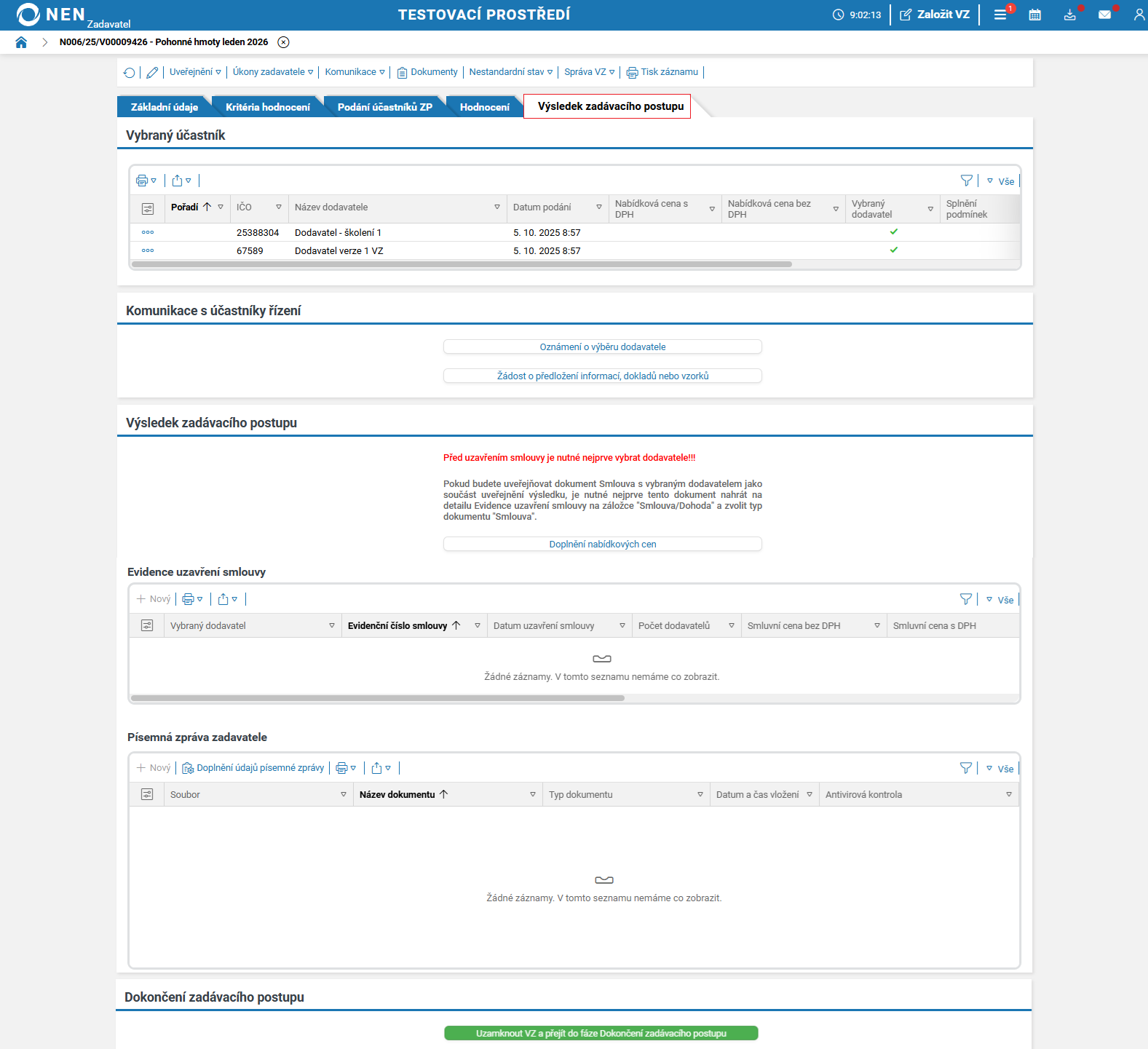Go to the home page icon
Viewport: 1148px width, 1049px height.
click(21, 42)
